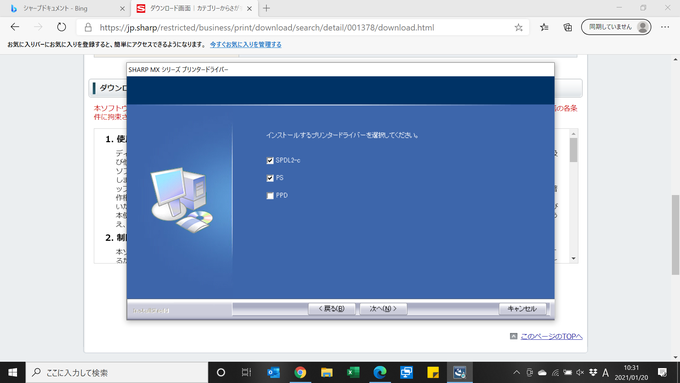Add this page to favorites star
Image resolution: width=680 pixels, height=383 pixels.
point(518,28)
